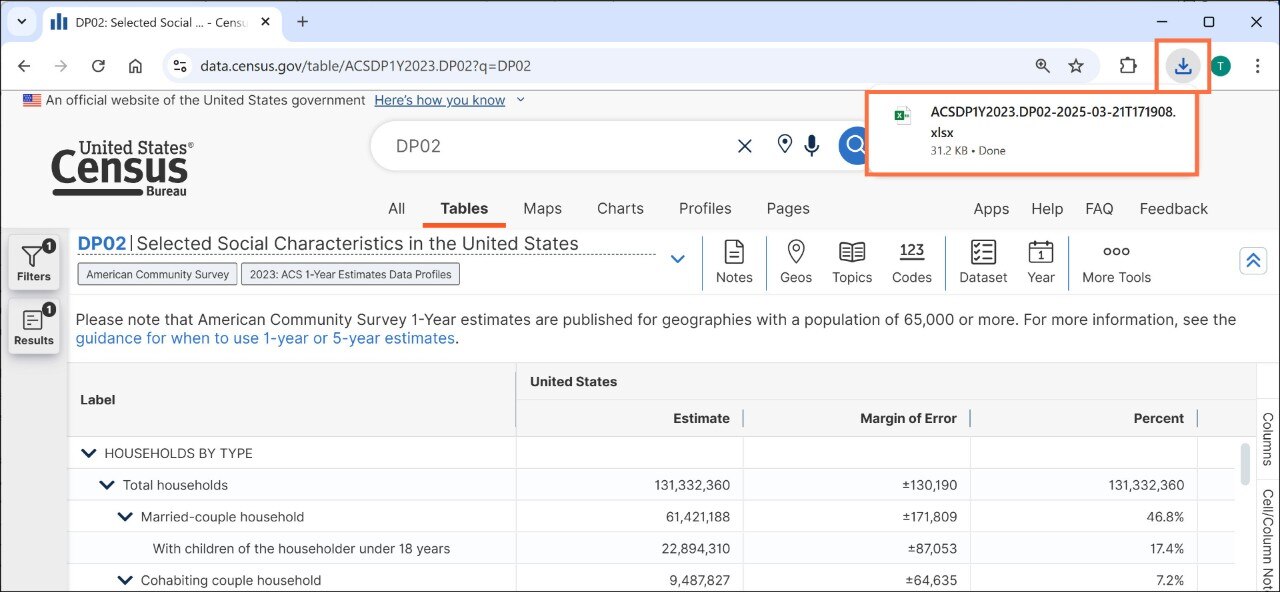The image size is (1280, 592).
Task: Open the Dataset tool
Action: [x=983, y=262]
